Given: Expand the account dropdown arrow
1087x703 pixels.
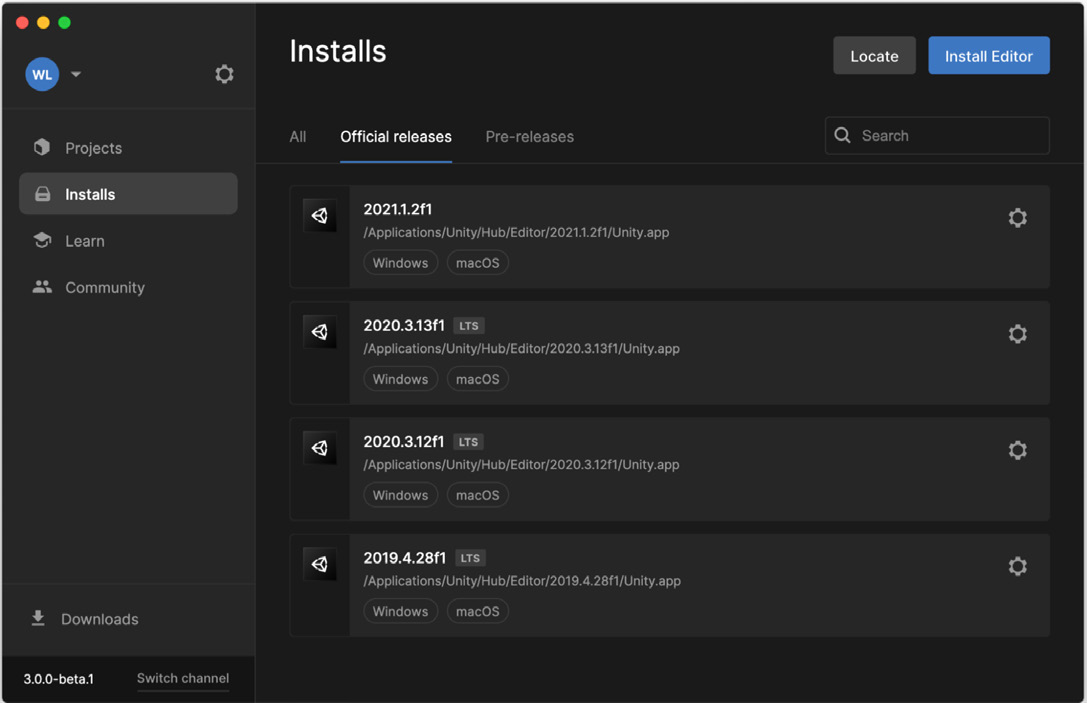Looking at the screenshot, I should click(76, 74).
